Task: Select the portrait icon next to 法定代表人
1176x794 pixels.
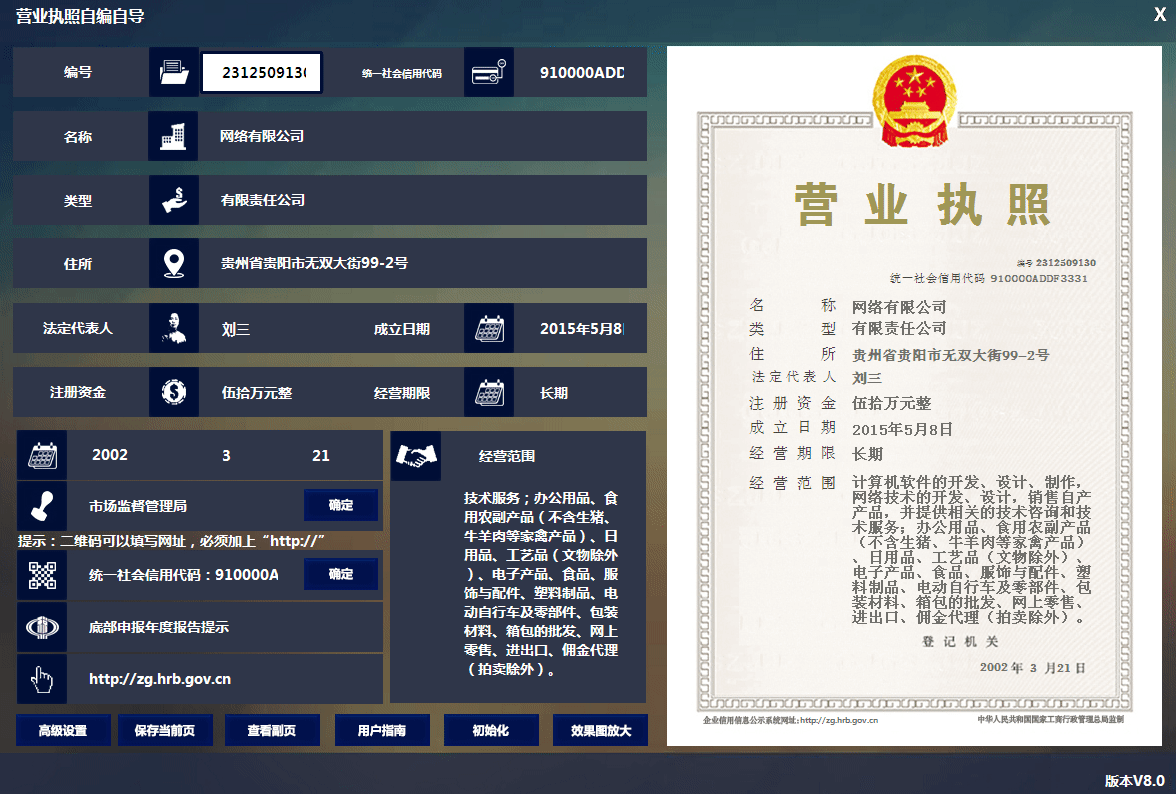Action: [172, 327]
